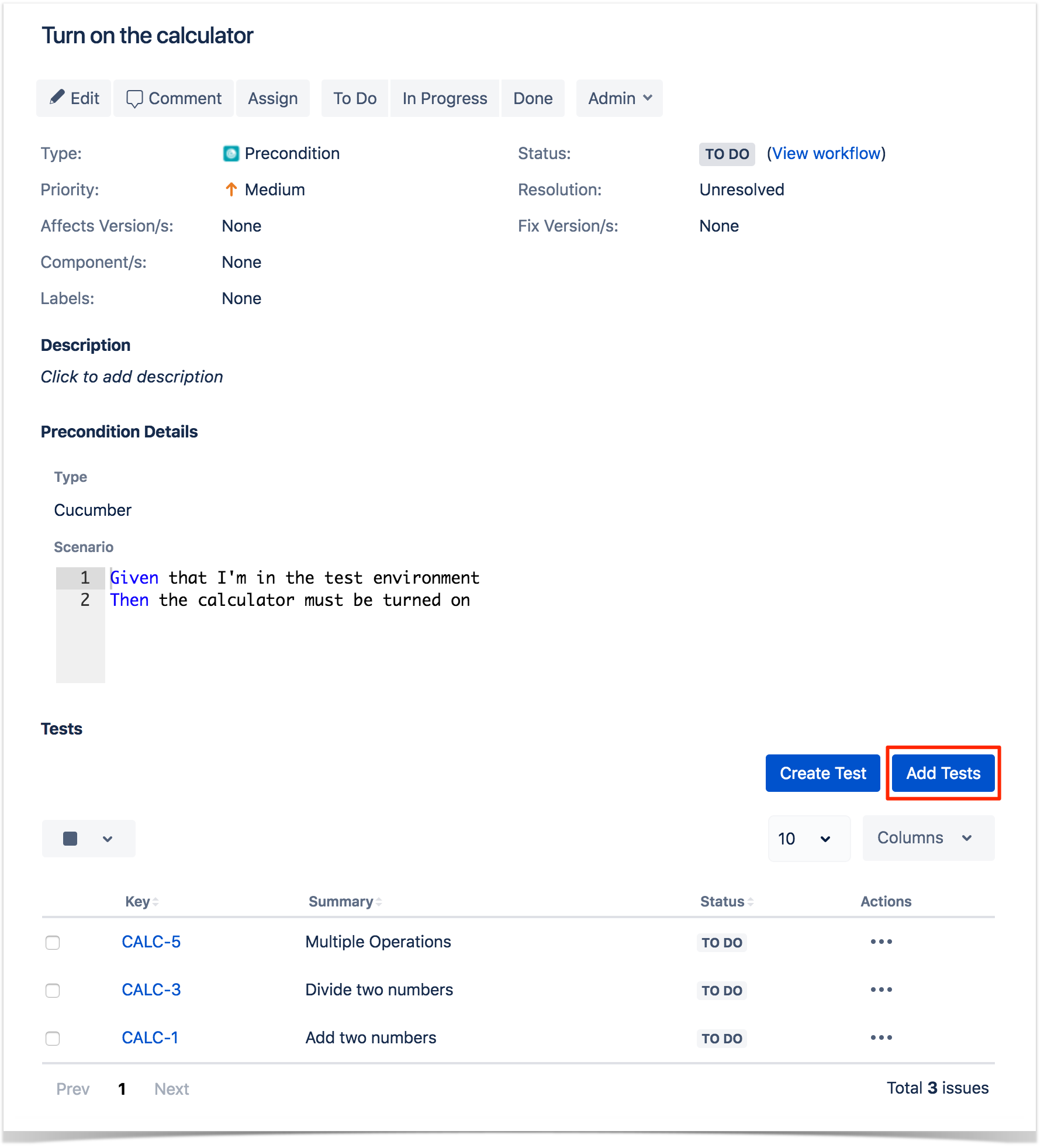Click the Turn on the calculator title

(x=147, y=36)
